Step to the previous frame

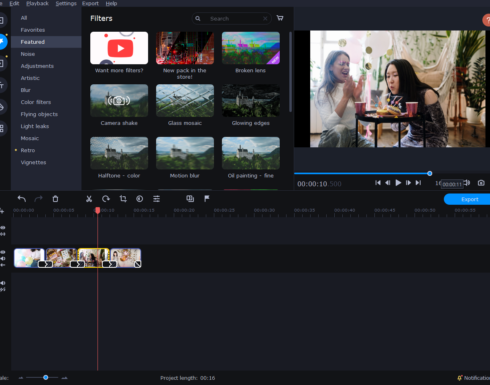click(x=388, y=183)
